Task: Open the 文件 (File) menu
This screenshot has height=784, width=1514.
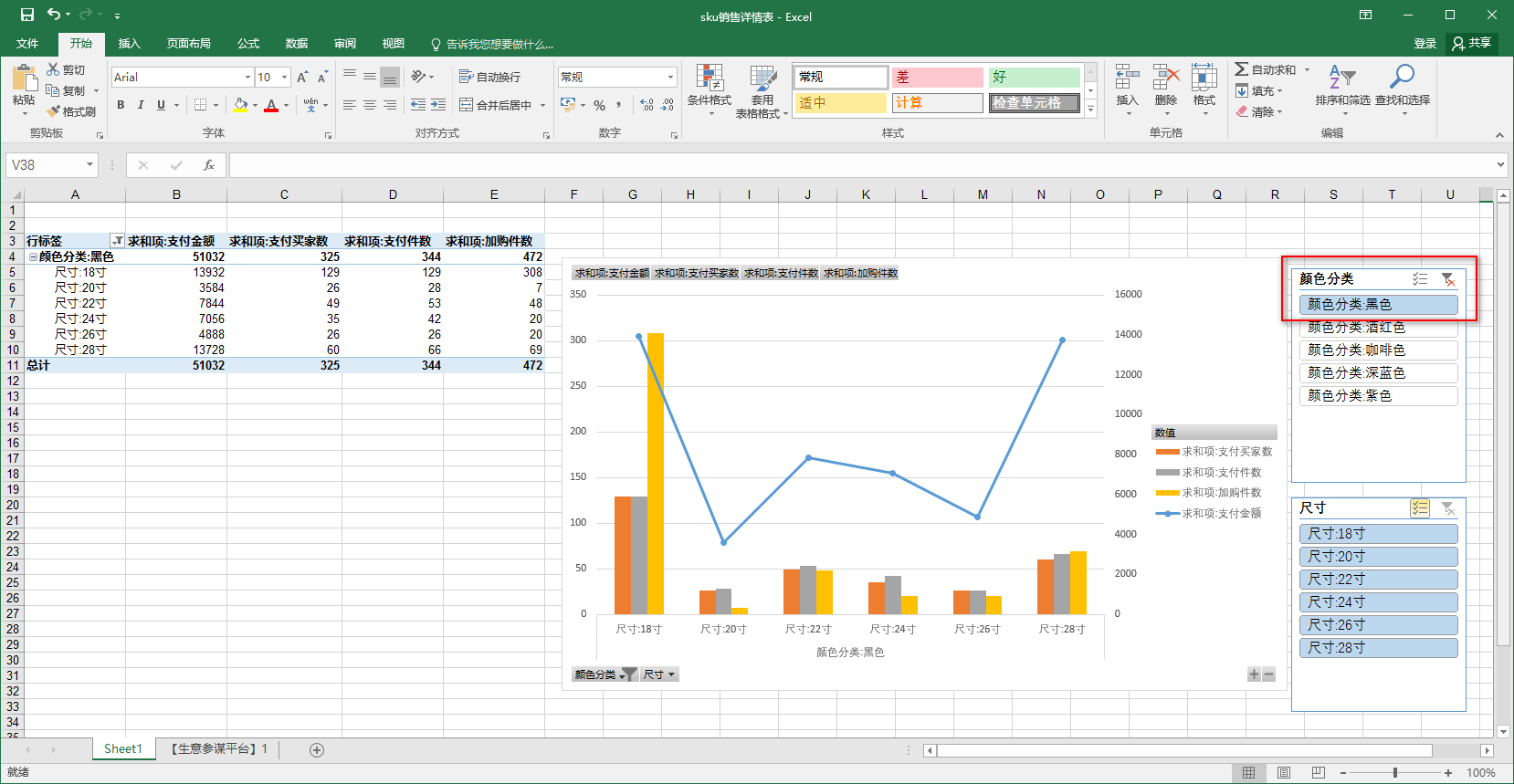Action: tap(27, 44)
